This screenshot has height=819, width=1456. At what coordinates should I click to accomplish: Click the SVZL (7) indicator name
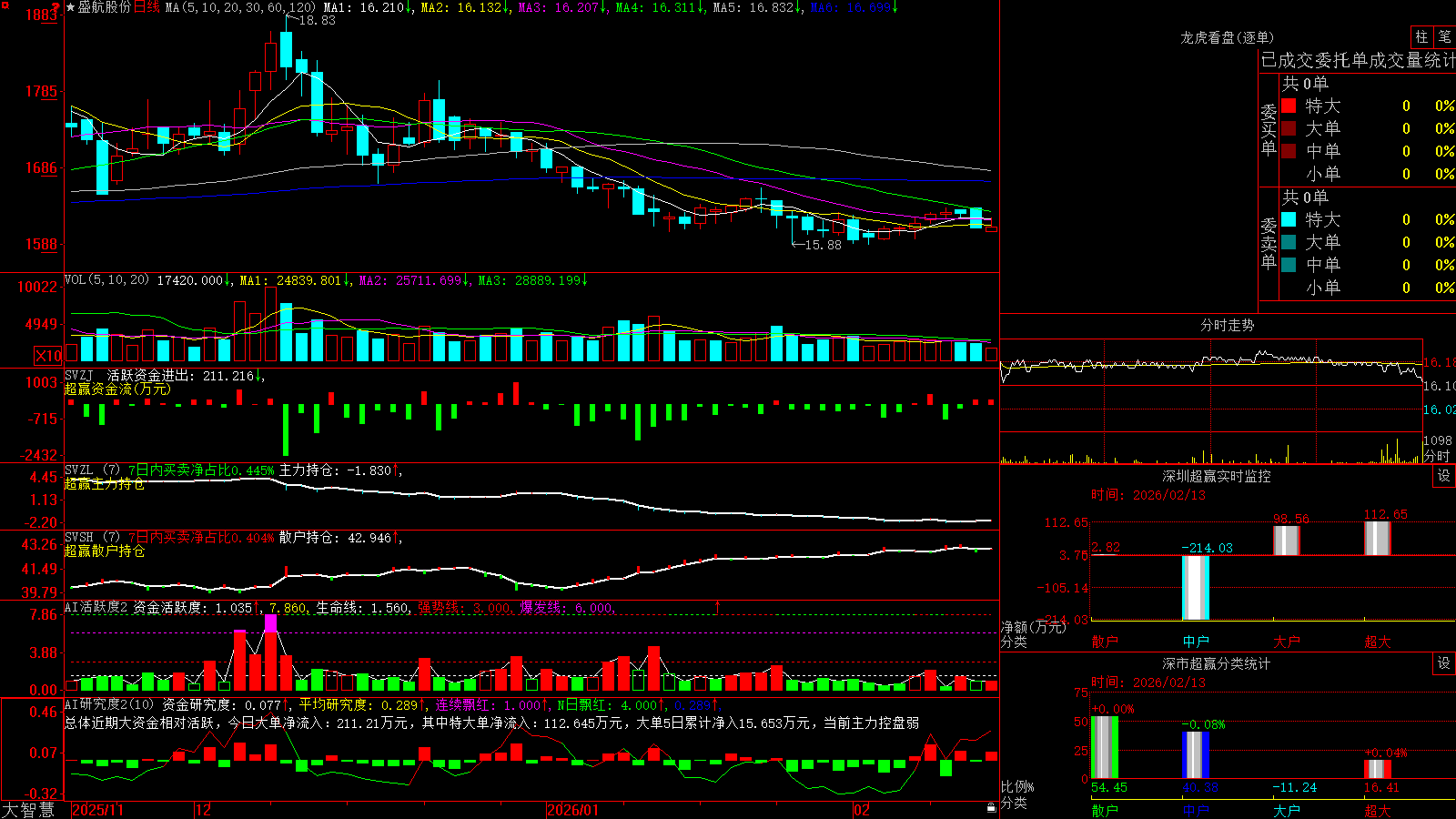pyautogui.click(x=93, y=470)
